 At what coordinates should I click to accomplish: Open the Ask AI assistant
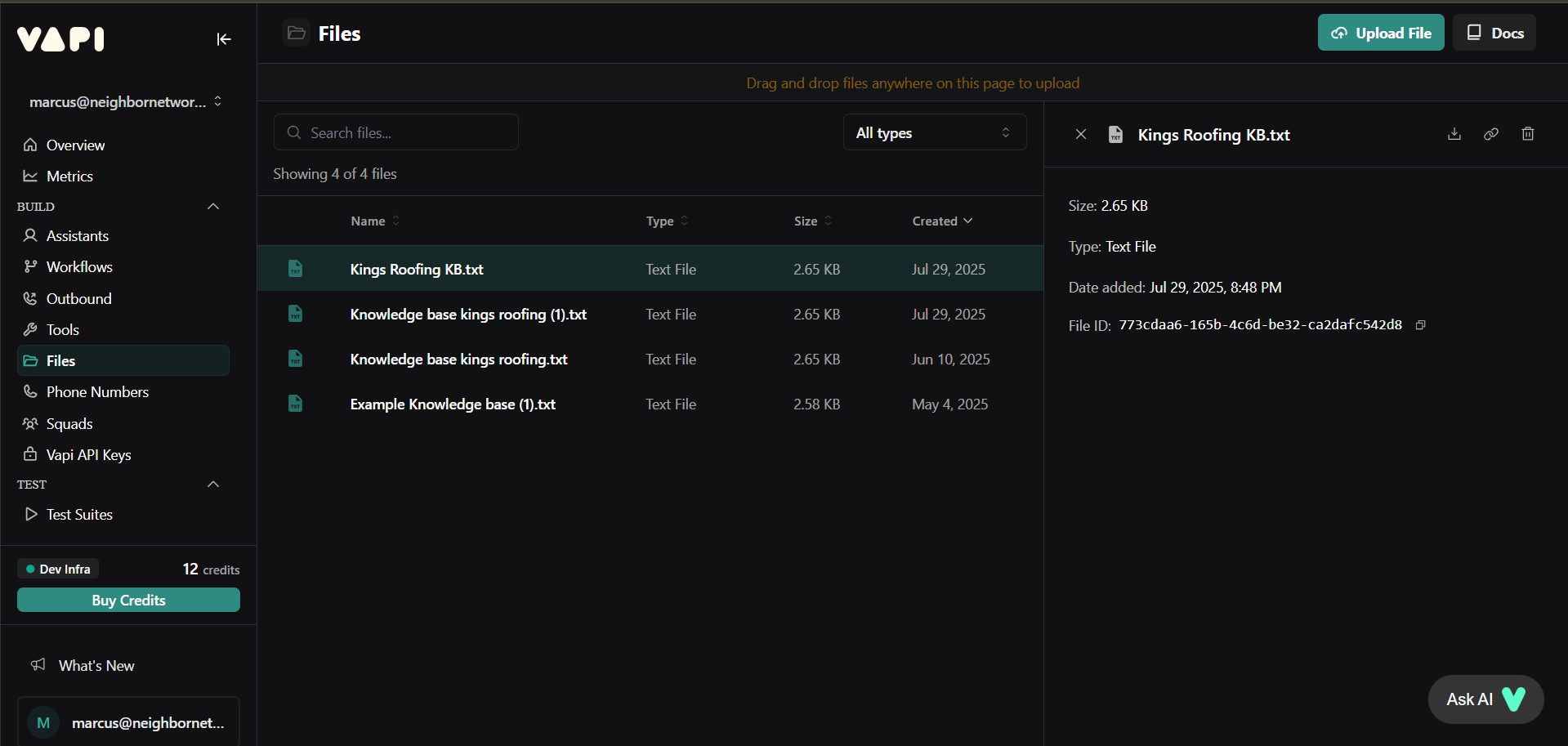[x=1485, y=699]
